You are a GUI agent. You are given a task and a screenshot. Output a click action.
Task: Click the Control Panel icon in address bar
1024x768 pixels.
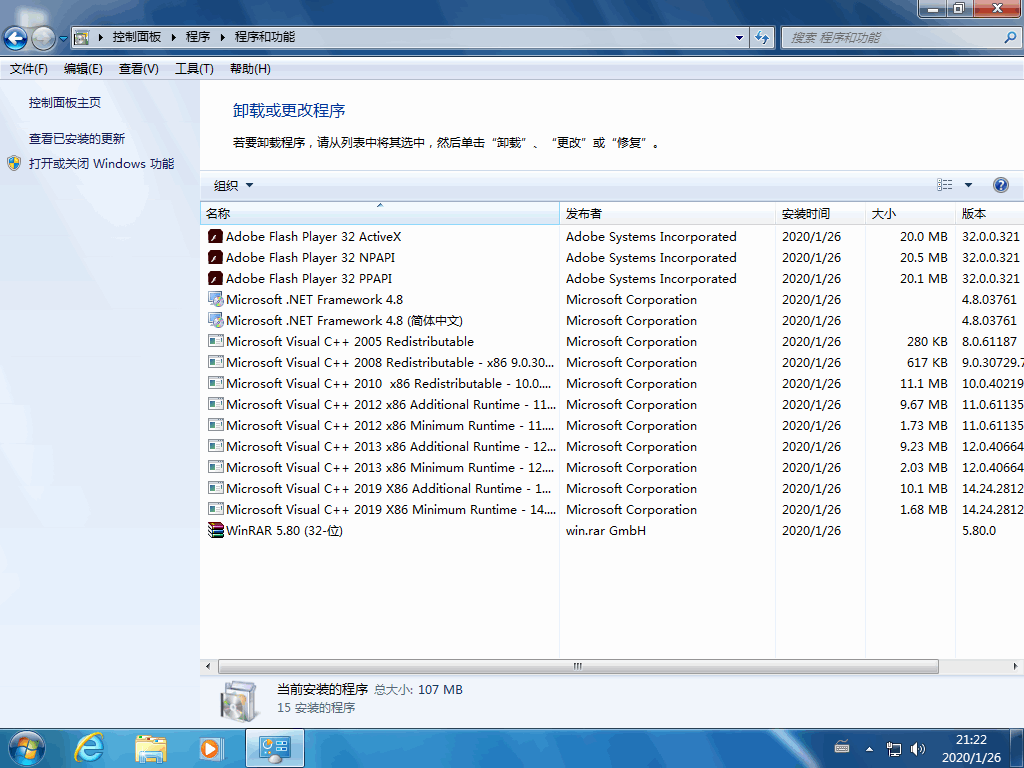pos(81,37)
